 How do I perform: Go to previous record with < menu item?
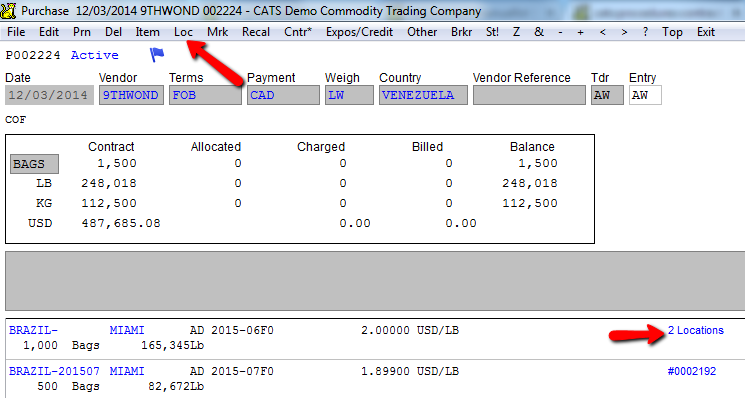pyautogui.click(x=602, y=32)
